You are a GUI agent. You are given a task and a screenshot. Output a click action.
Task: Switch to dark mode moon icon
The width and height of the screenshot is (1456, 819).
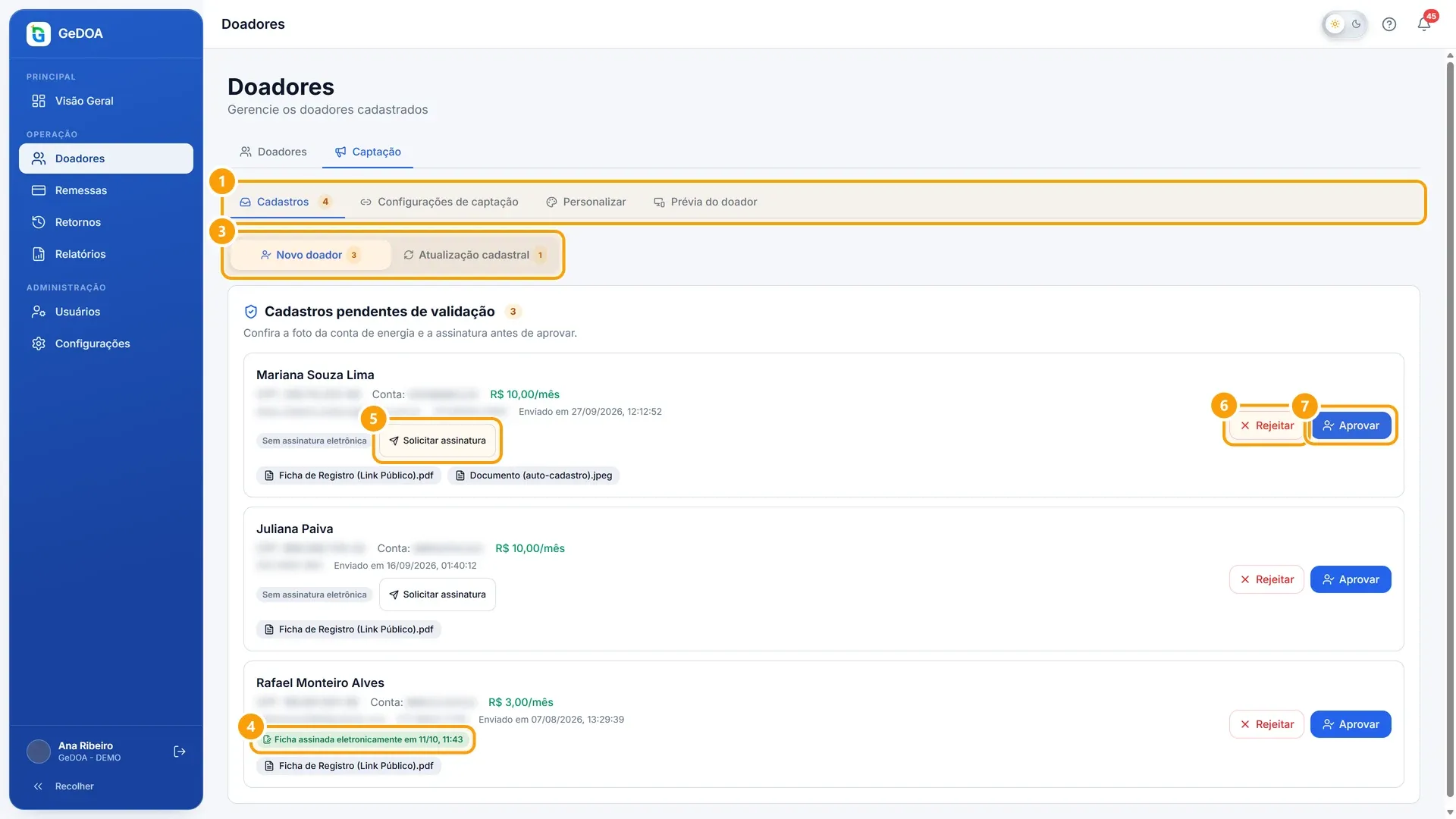point(1356,24)
